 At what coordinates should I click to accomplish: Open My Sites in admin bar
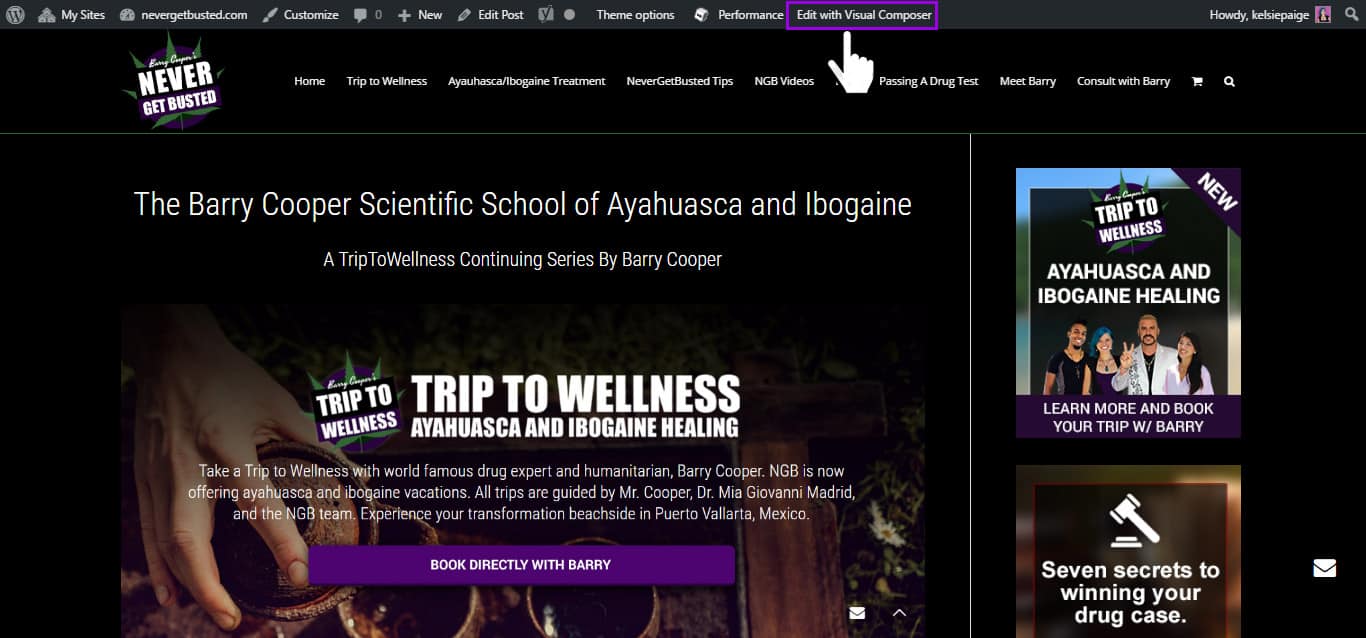[x=72, y=15]
